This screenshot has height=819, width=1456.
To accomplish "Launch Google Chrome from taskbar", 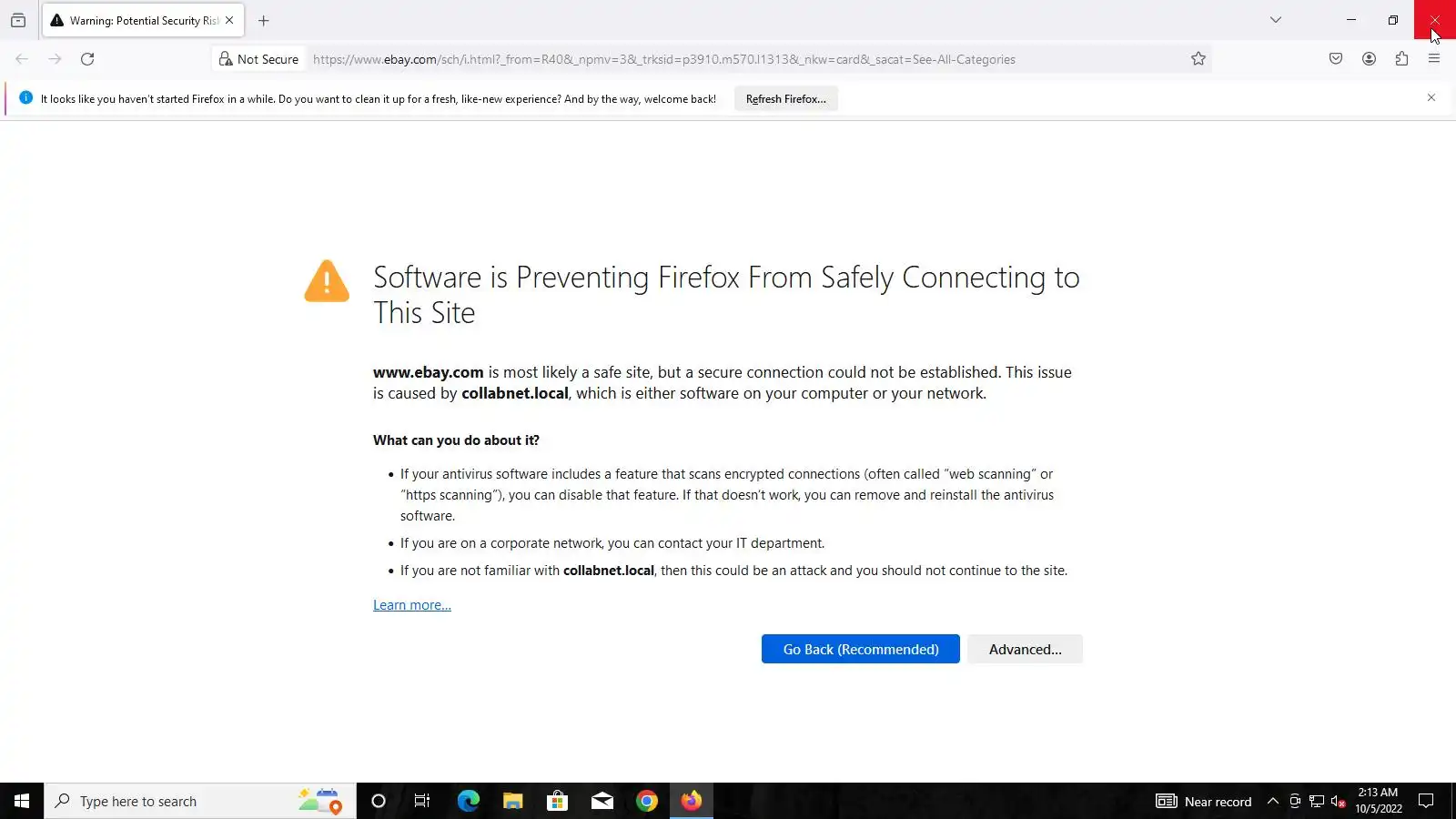I will pos(646,801).
